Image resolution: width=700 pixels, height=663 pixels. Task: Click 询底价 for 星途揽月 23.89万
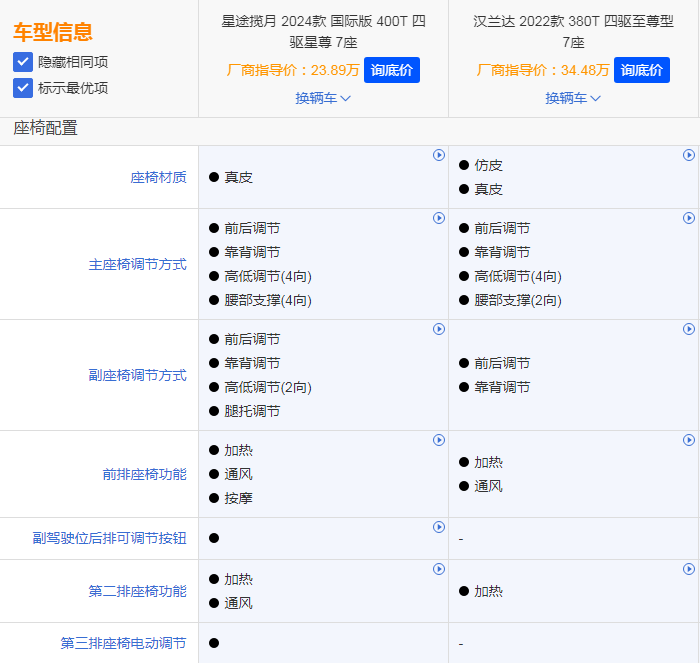coord(392,70)
